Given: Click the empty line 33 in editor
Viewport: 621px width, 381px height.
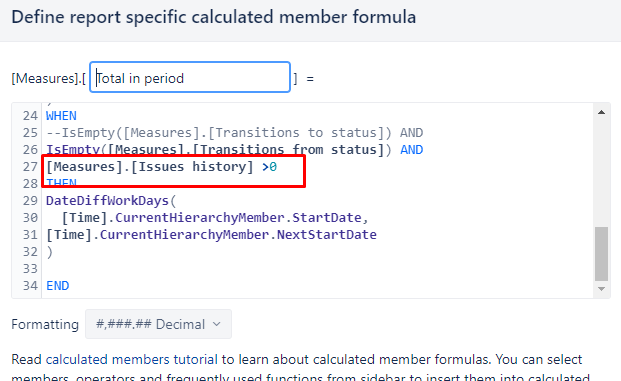Looking at the screenshot, I should pos(317,269).
